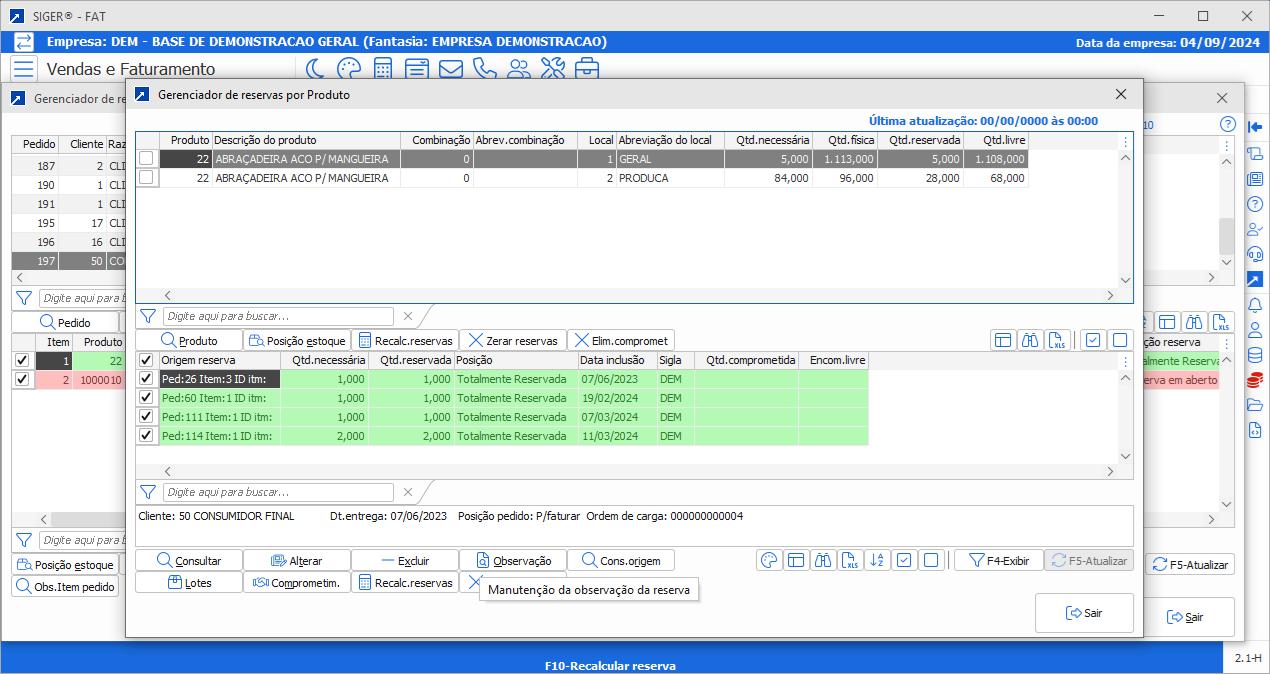
Task: Toggle the select-all checkbox in Origem reserva header
Action: [x=147, y=360]
